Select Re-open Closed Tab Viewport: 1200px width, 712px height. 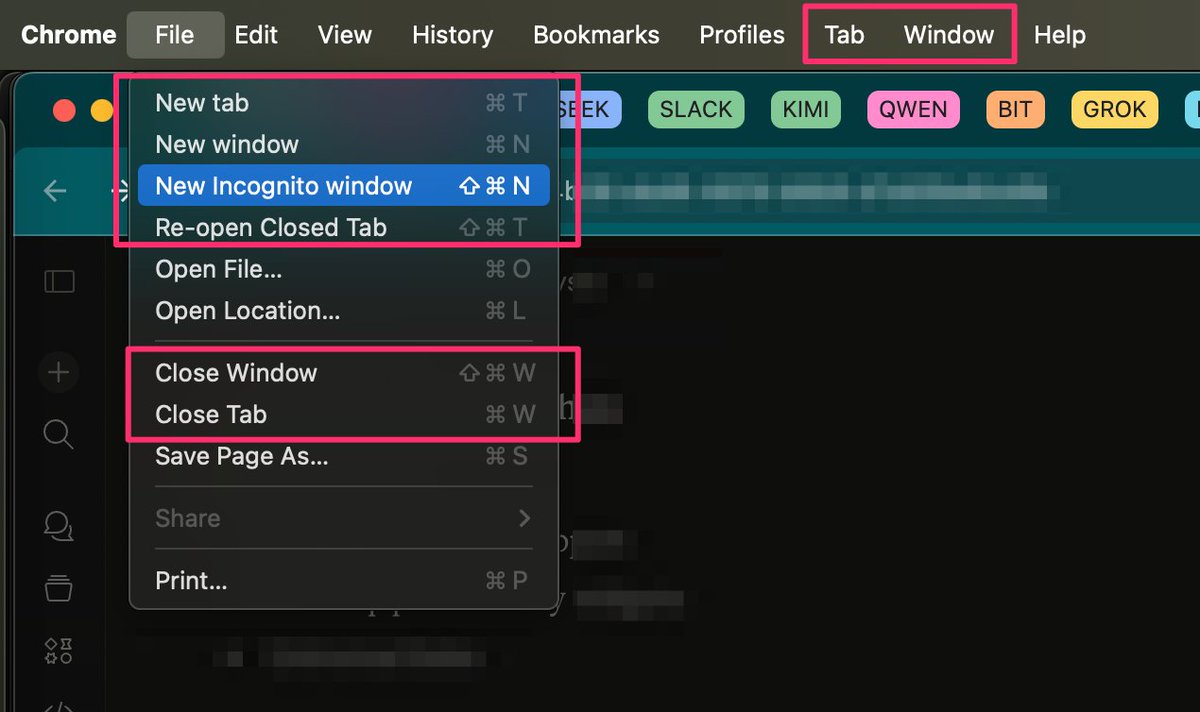[343, 228]
